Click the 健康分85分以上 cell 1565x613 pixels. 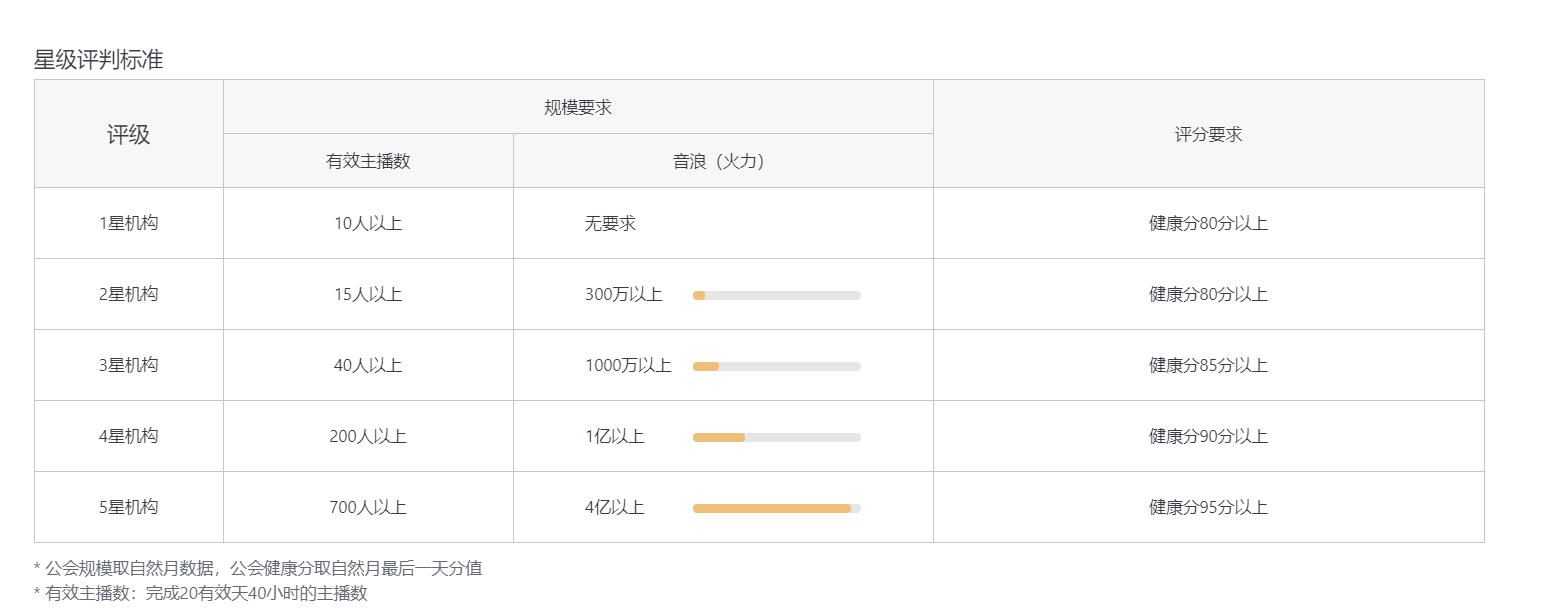(x=1208, y=365)
